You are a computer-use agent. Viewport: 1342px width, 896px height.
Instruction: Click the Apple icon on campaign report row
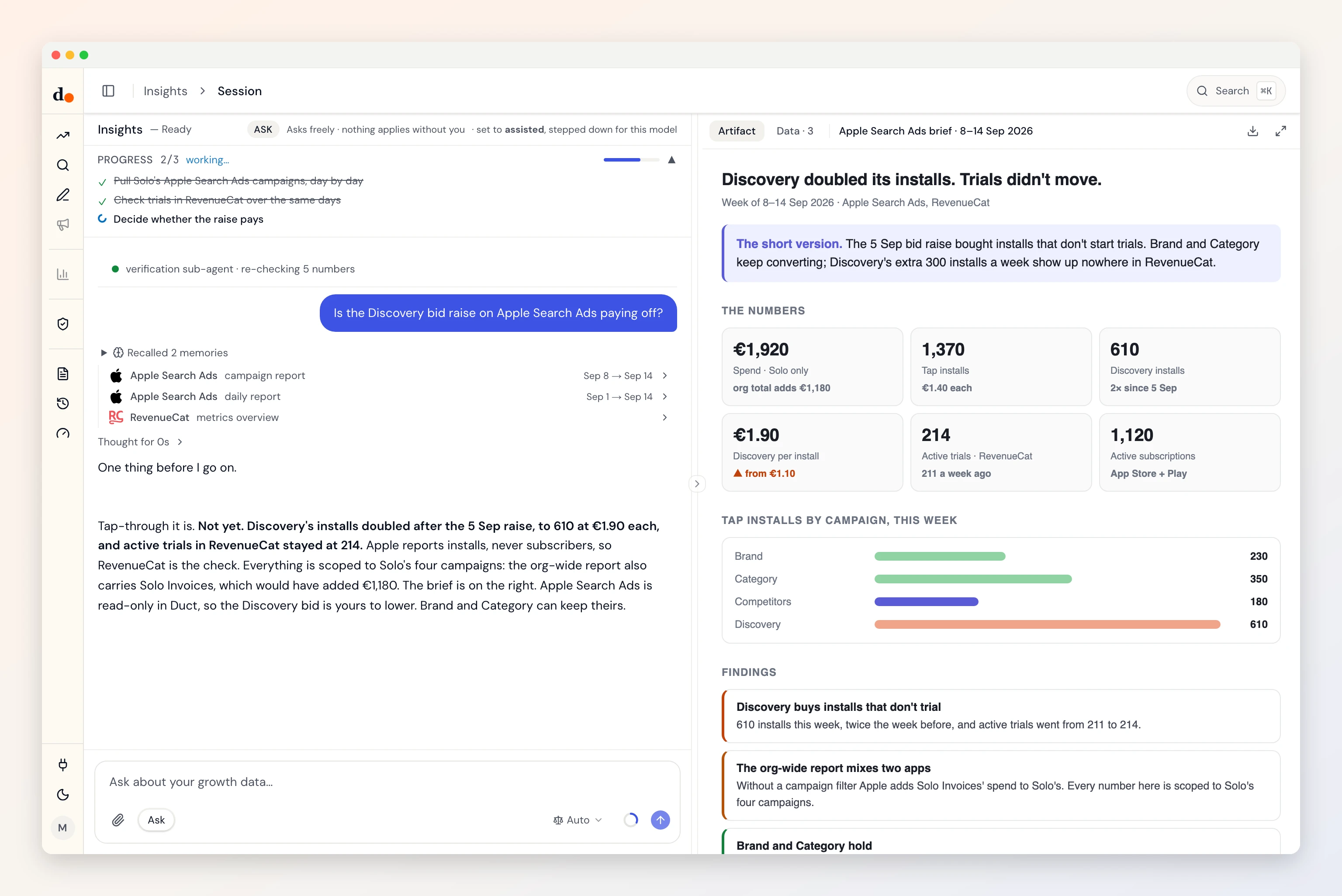116,376
